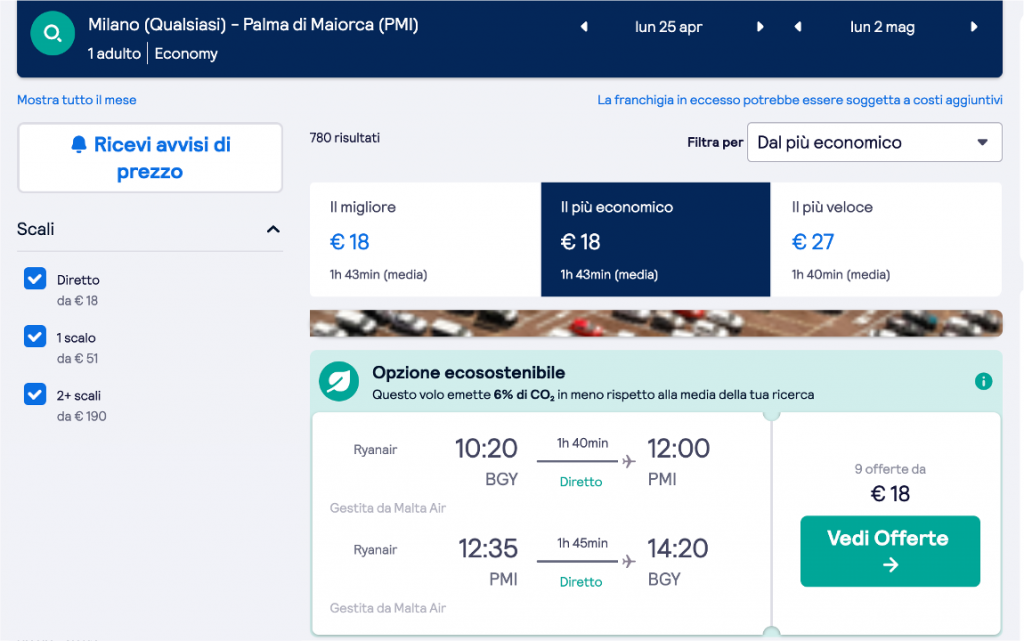Open the sort dropdown 'Dal più economico'
This screenshot has height=641, width=1024.
coord(874,142)
